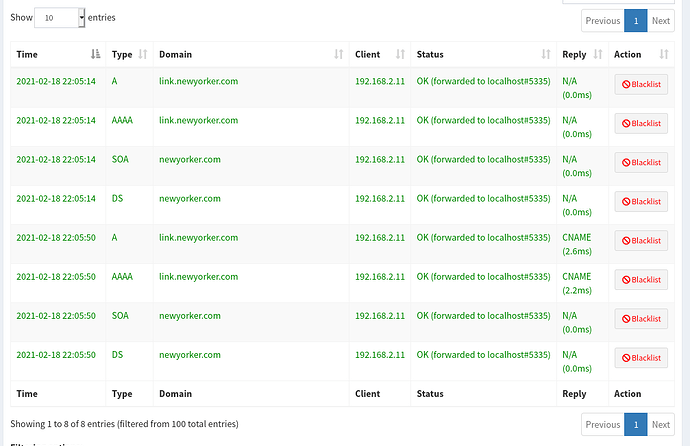Click type AAAA in 22:05:14 row
Screen dimensions: 690x446
pyautogui.click(x=122, y=121)
